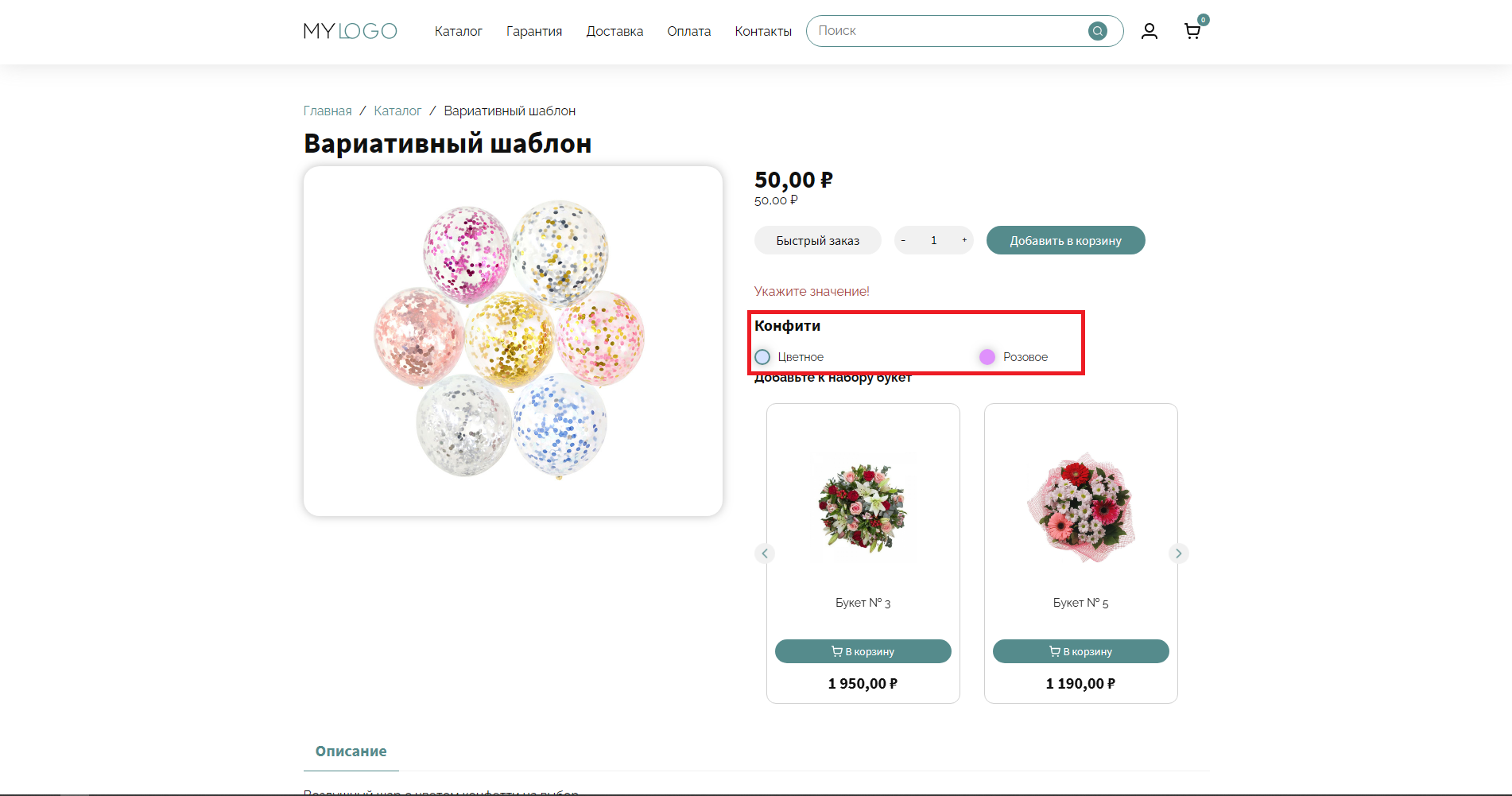Click the Быстрый заказ button
This screenshot has height=796, width=1512.
point(817,240)
